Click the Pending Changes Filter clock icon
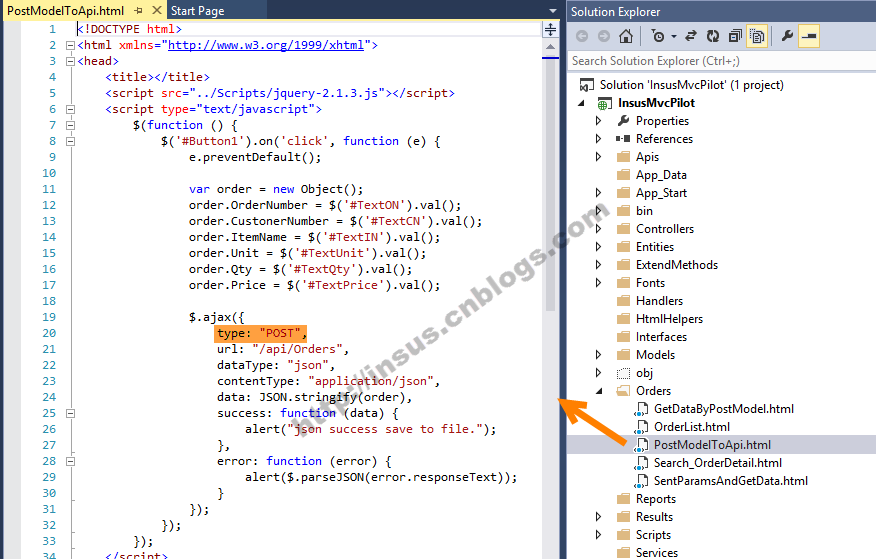The image size is (876, 559). click(x=658, y=36)
